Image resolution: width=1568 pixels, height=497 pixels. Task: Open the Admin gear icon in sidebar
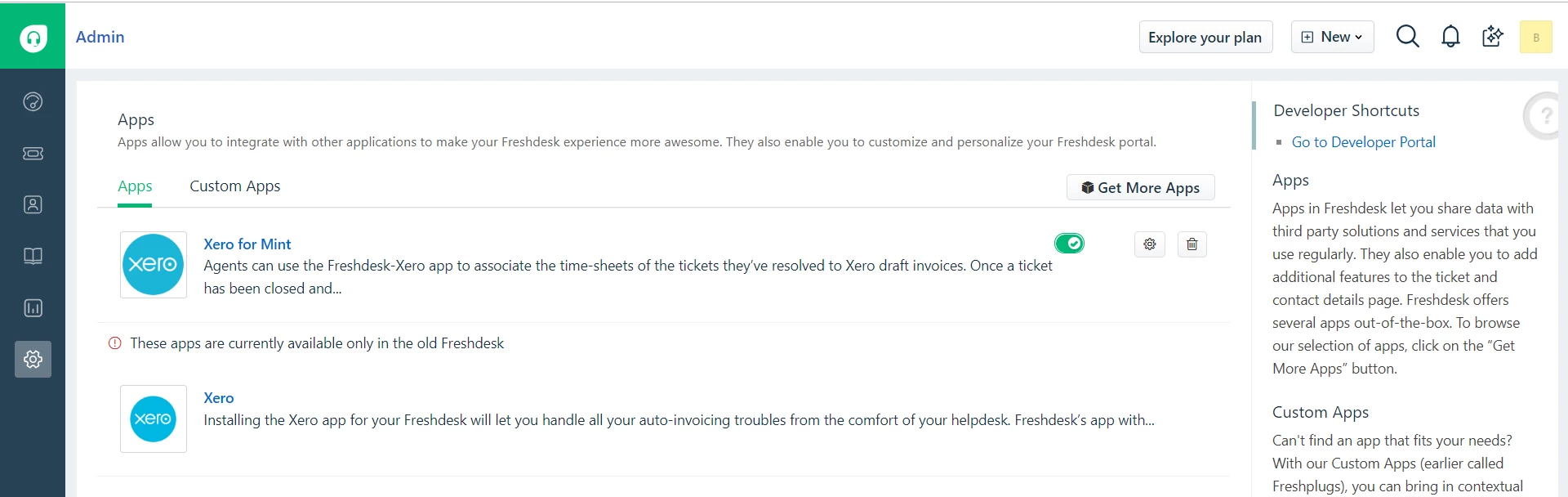(33, 359)
